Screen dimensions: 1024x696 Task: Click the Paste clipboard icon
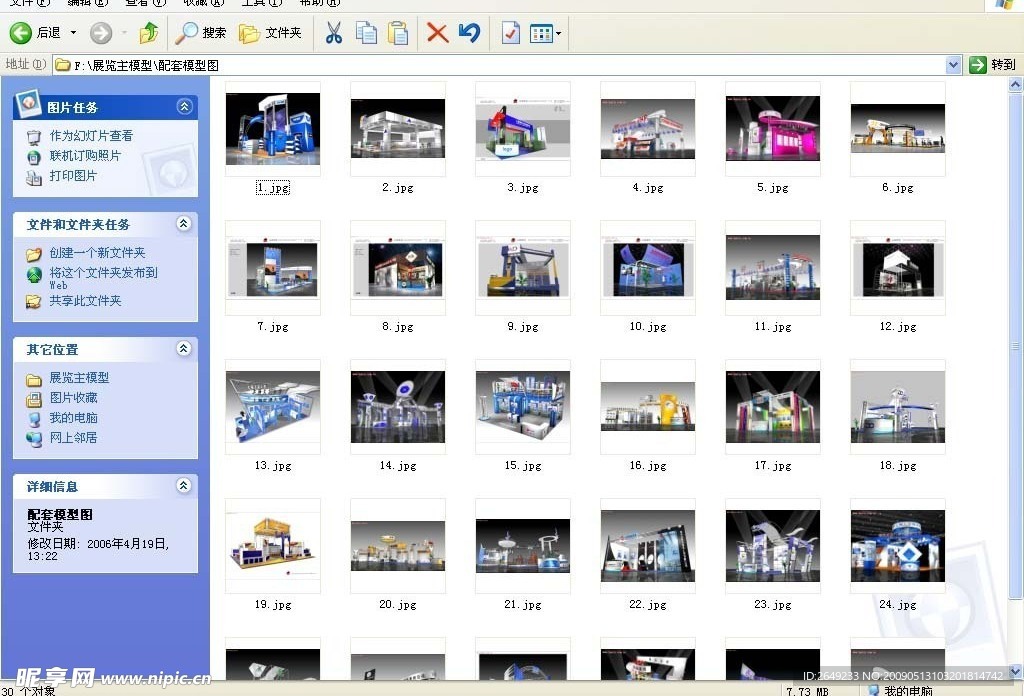click(398, 33)
